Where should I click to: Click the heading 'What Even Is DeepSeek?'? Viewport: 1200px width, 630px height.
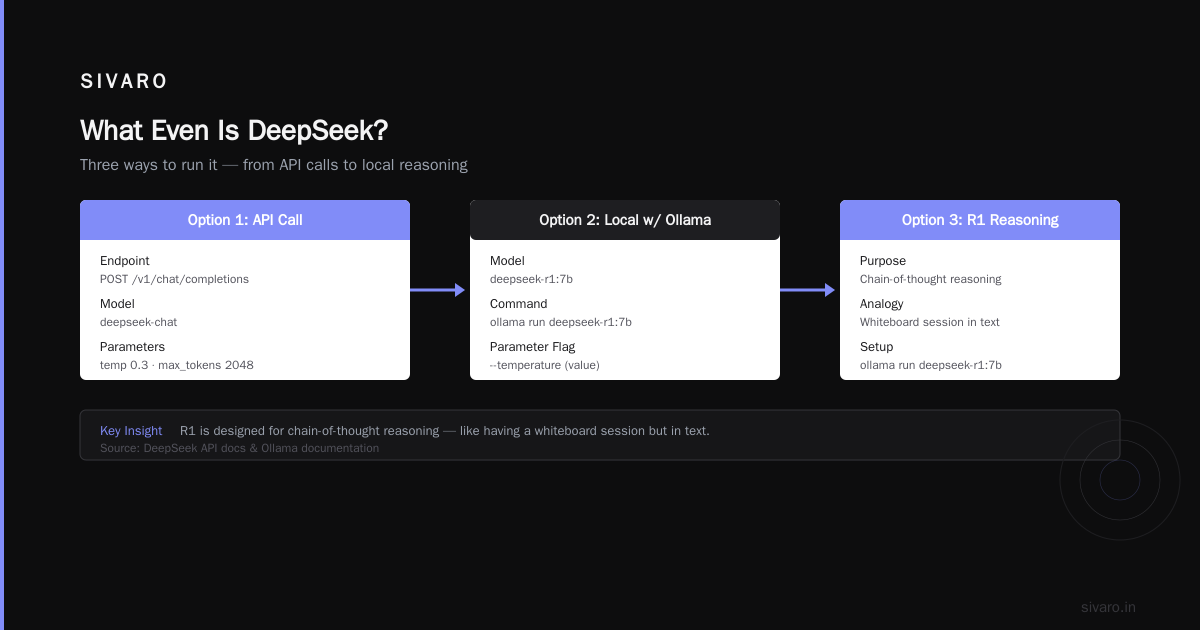pyautogui.click(x=234, y=131)
